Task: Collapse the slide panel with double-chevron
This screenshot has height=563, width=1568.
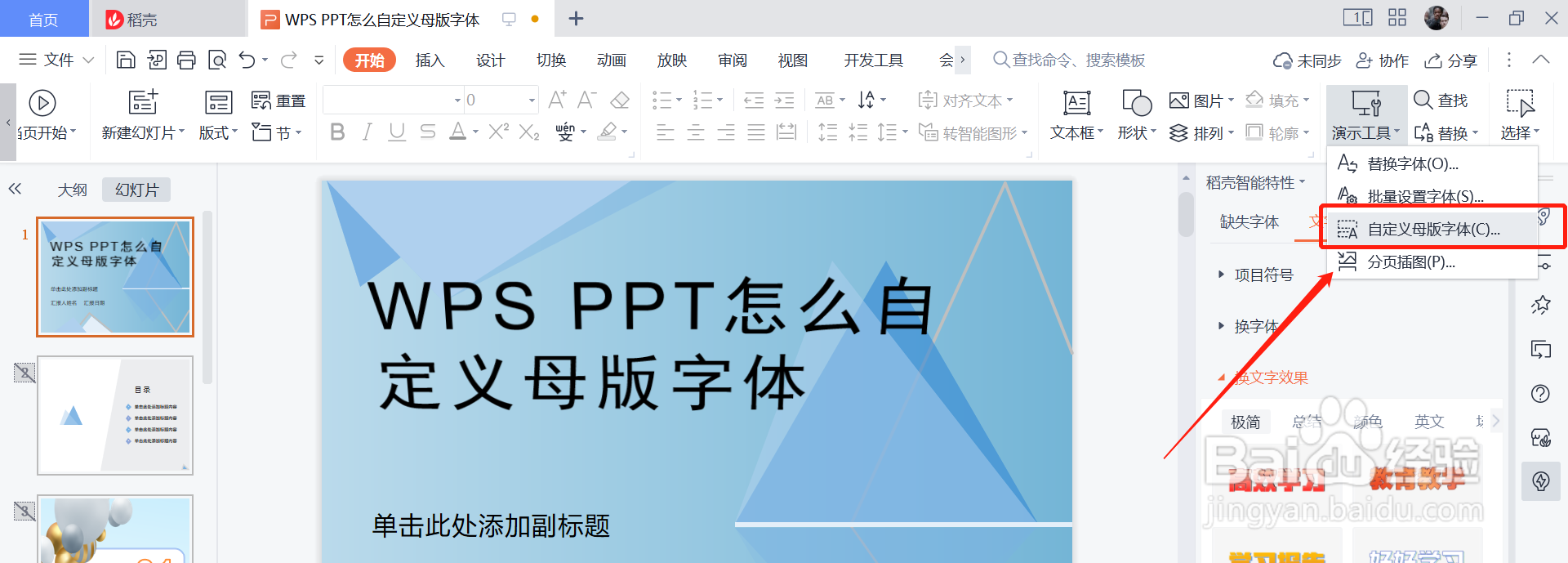Action: coord(15,189)
